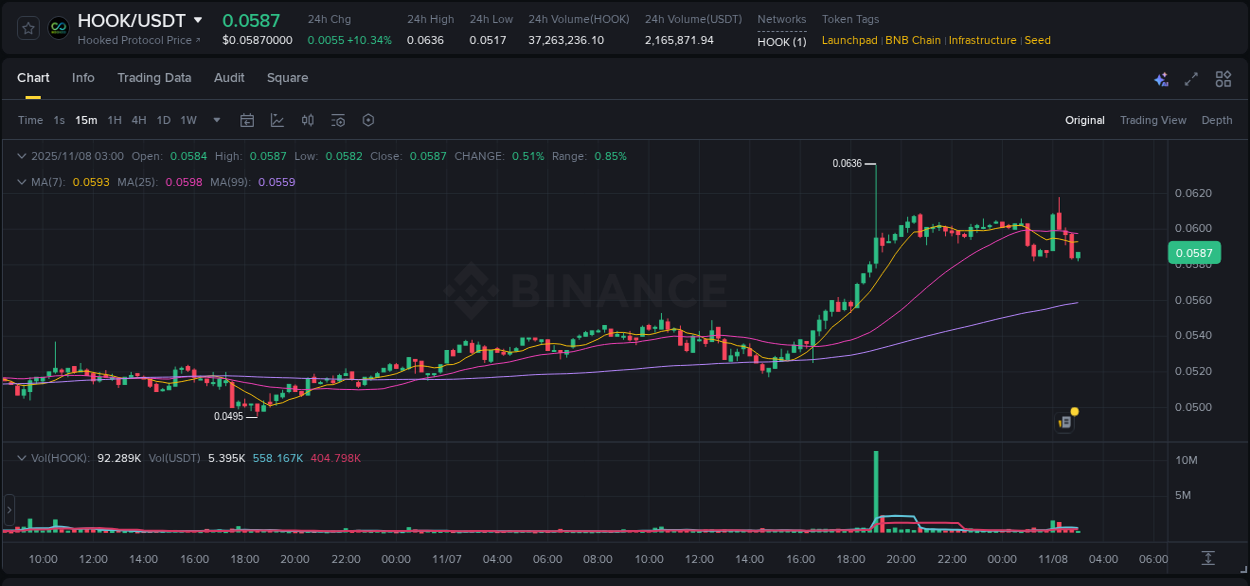Collapse the OHLC info row
1250x586 pixels.
22,156
